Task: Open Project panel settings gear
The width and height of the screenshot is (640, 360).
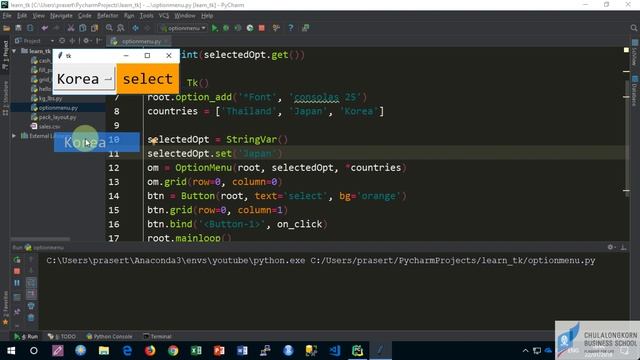Action: tap(87, 41)
